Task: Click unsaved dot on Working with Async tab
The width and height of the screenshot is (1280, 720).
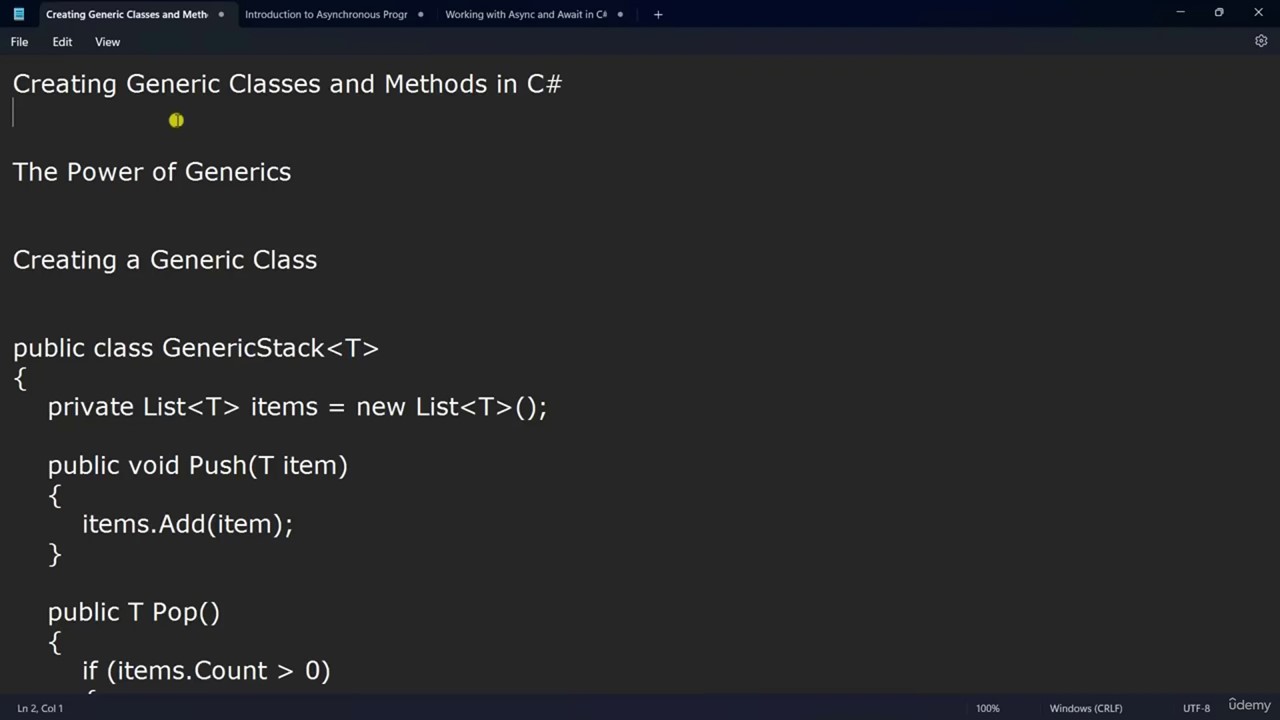Action: click(x=620, y=14)
